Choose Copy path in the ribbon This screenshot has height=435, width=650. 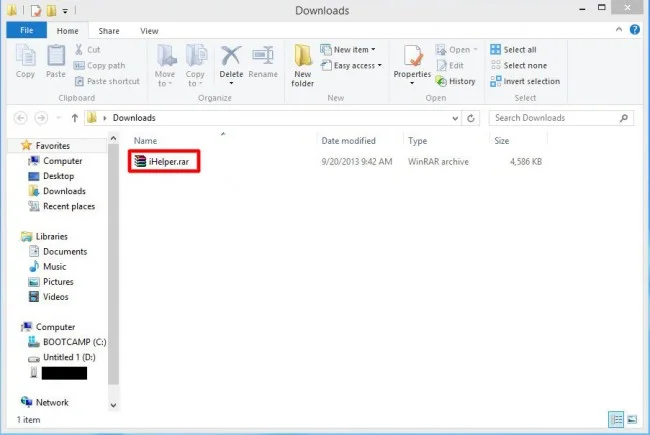click(x=99, y=66)
